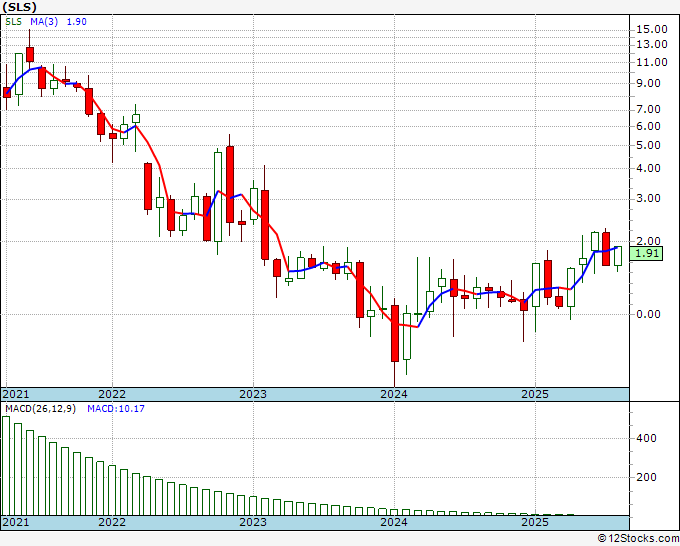Click the 1.90 moving average value
Image resolution: width=680 pixels, height=546 pixels.
point(76,22)
